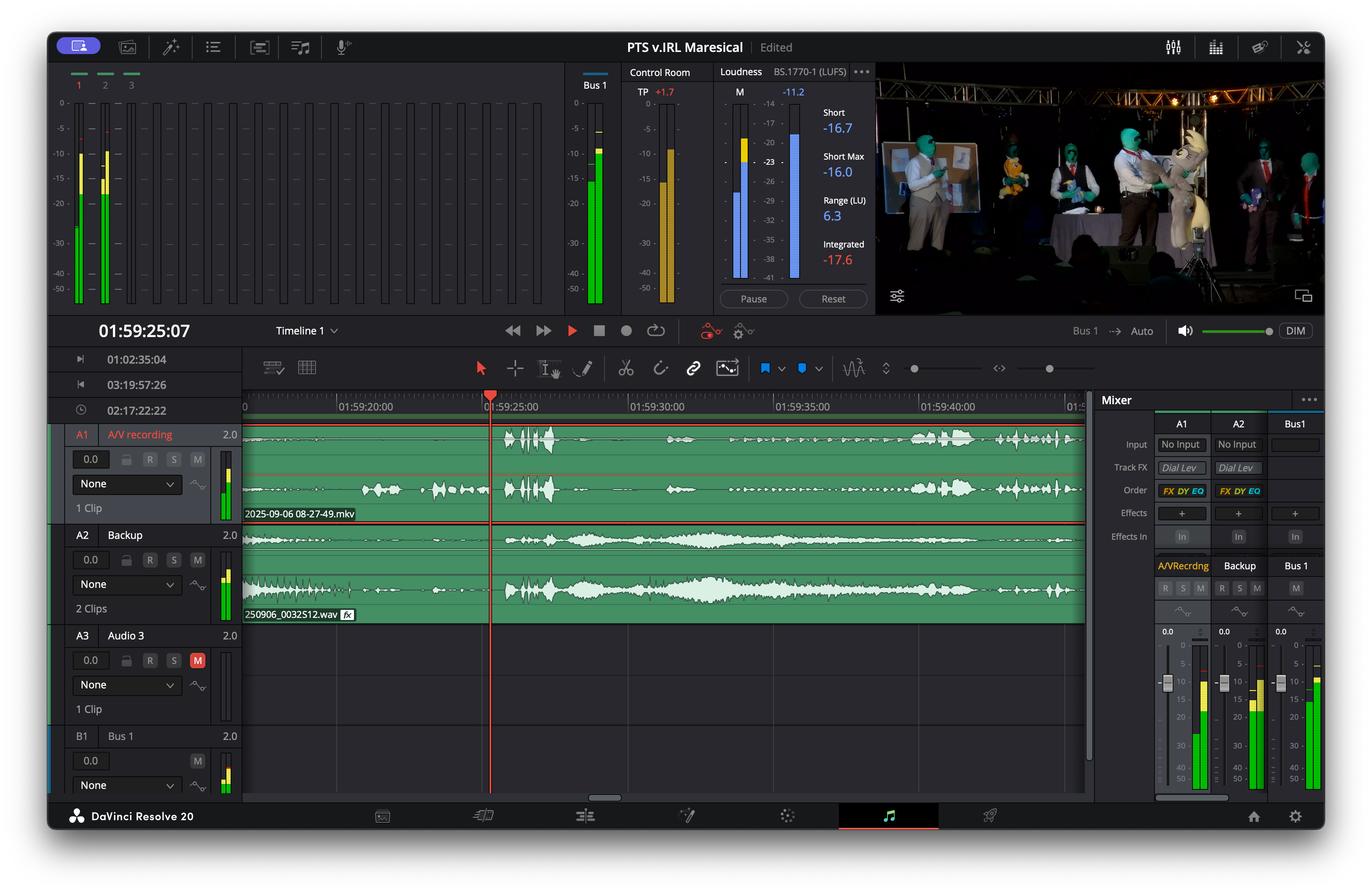The image size is (1372, 892).
Task: Switch to the Media page
Action: pos(383,816)
